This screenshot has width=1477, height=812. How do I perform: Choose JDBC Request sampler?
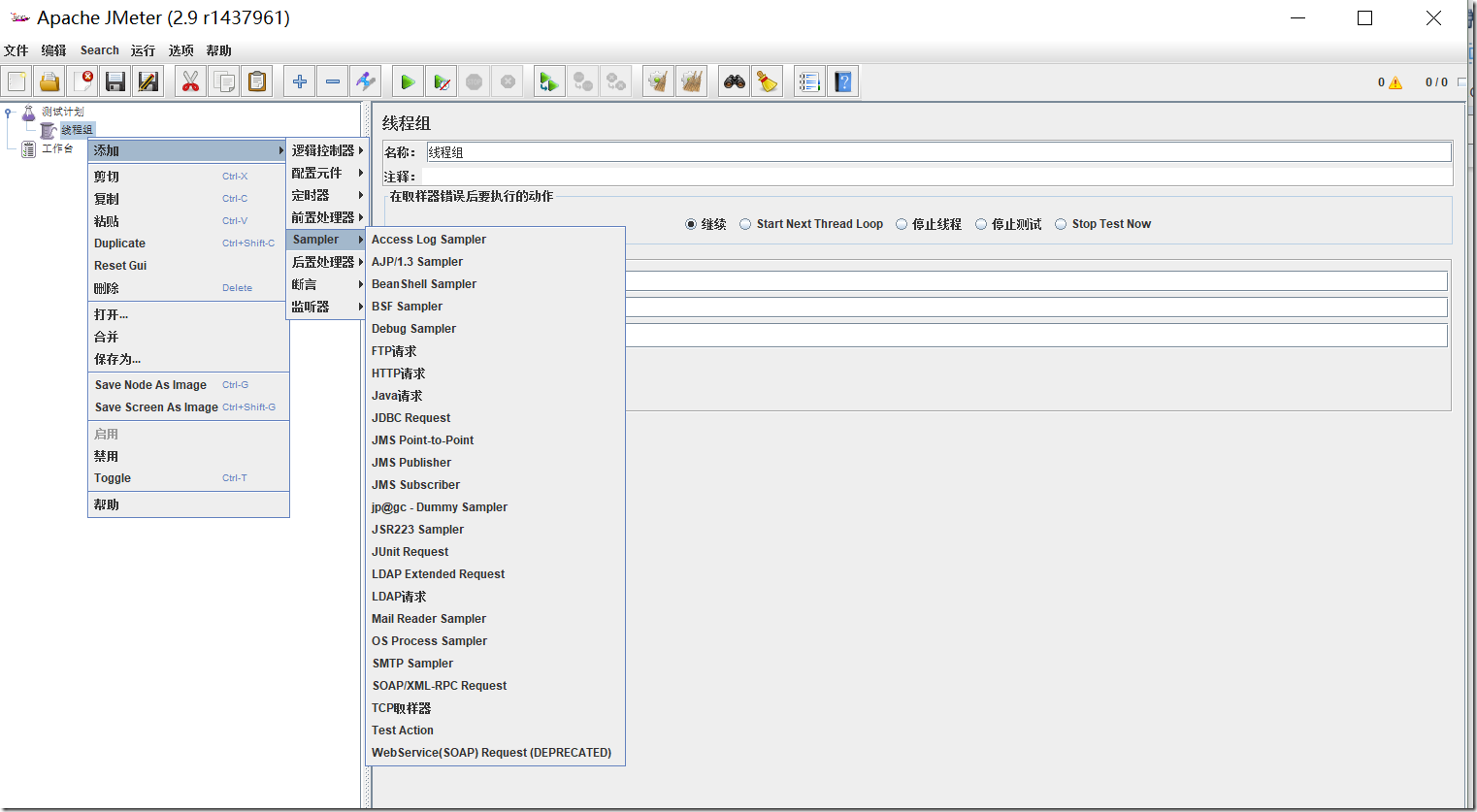495,418
